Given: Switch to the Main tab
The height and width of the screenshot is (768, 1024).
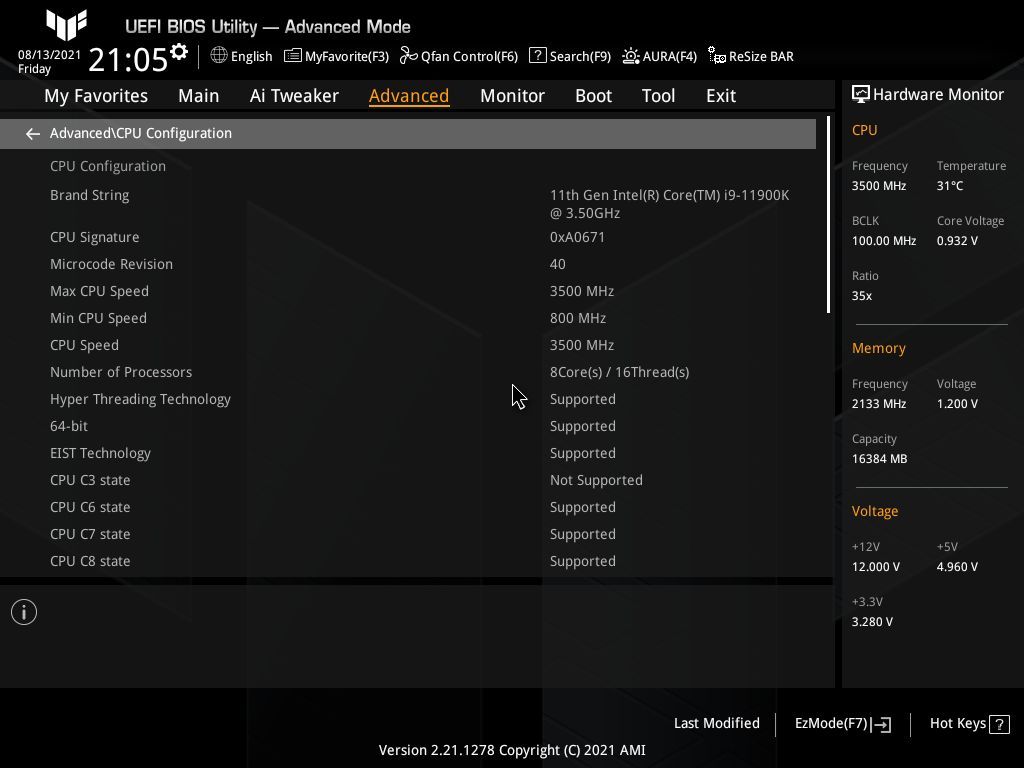Looking at the screenshot, I should pyautogui.click(x=199, y=96).
